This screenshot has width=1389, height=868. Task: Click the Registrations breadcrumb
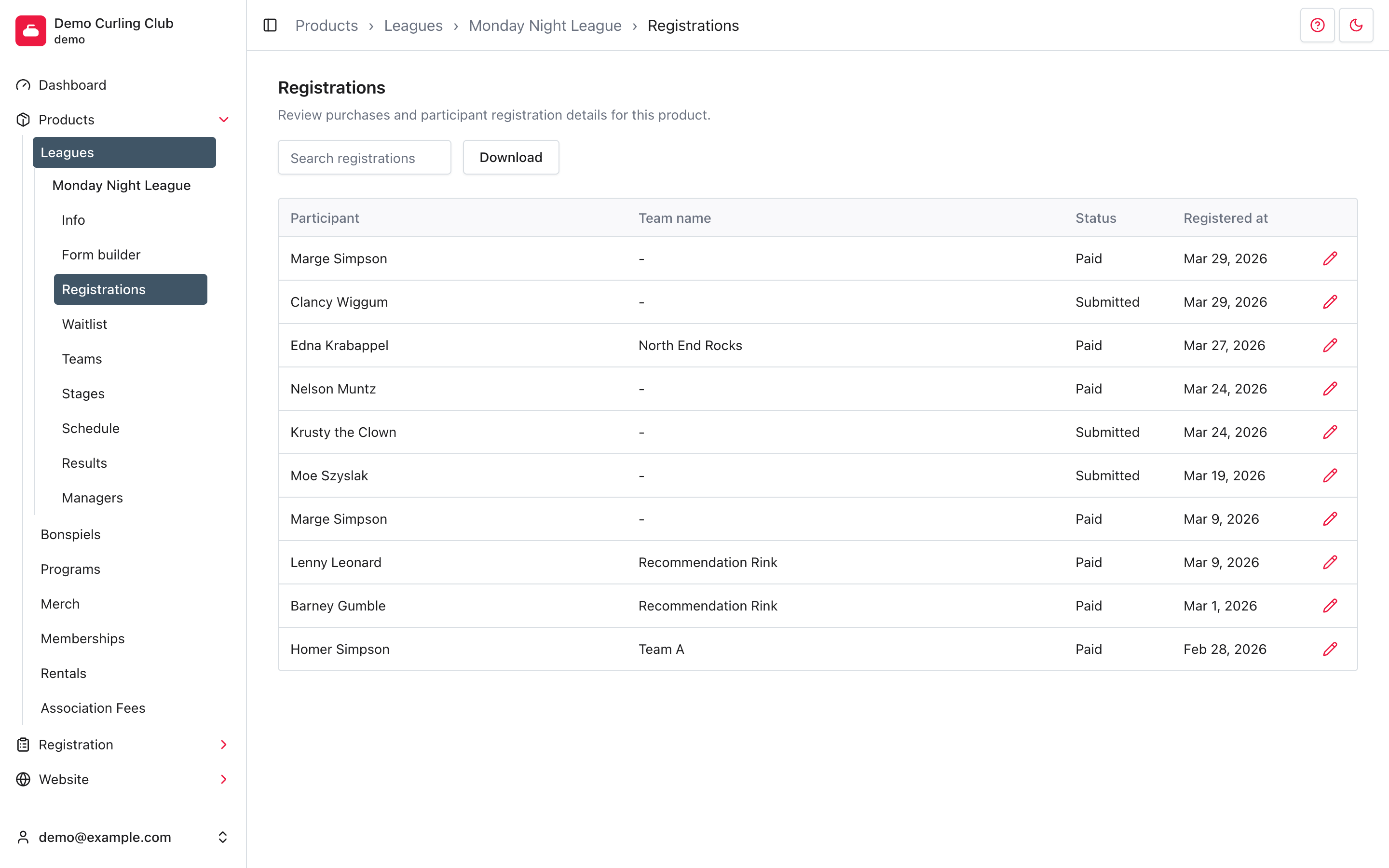click(694, 25)
